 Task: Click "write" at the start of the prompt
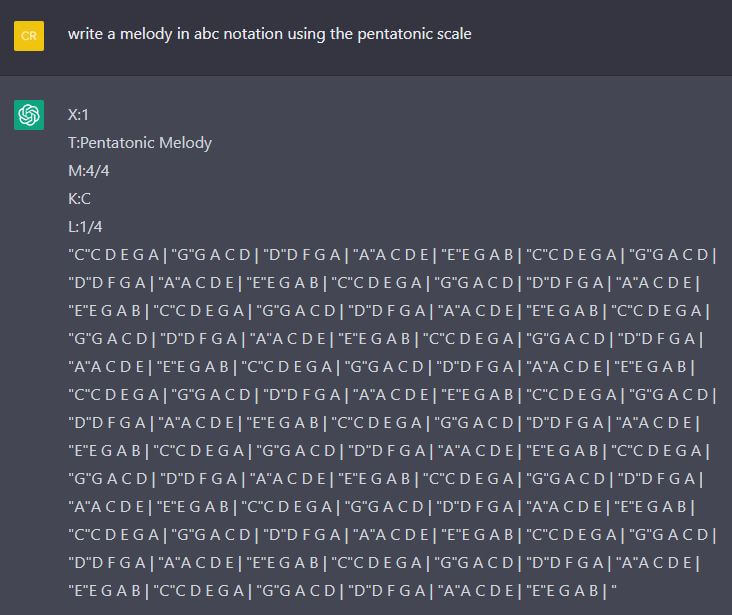click(86, 34)
